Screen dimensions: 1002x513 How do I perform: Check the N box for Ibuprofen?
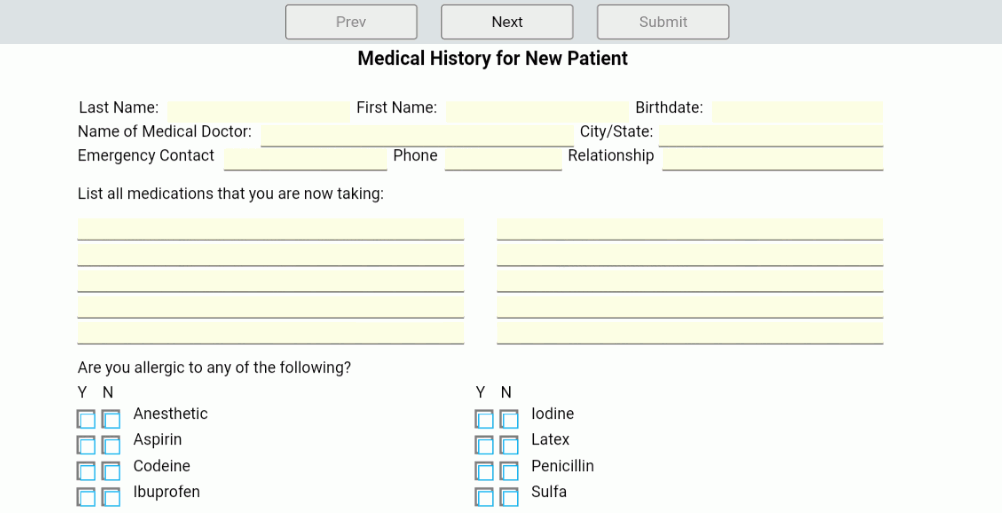tap(111, 497)
